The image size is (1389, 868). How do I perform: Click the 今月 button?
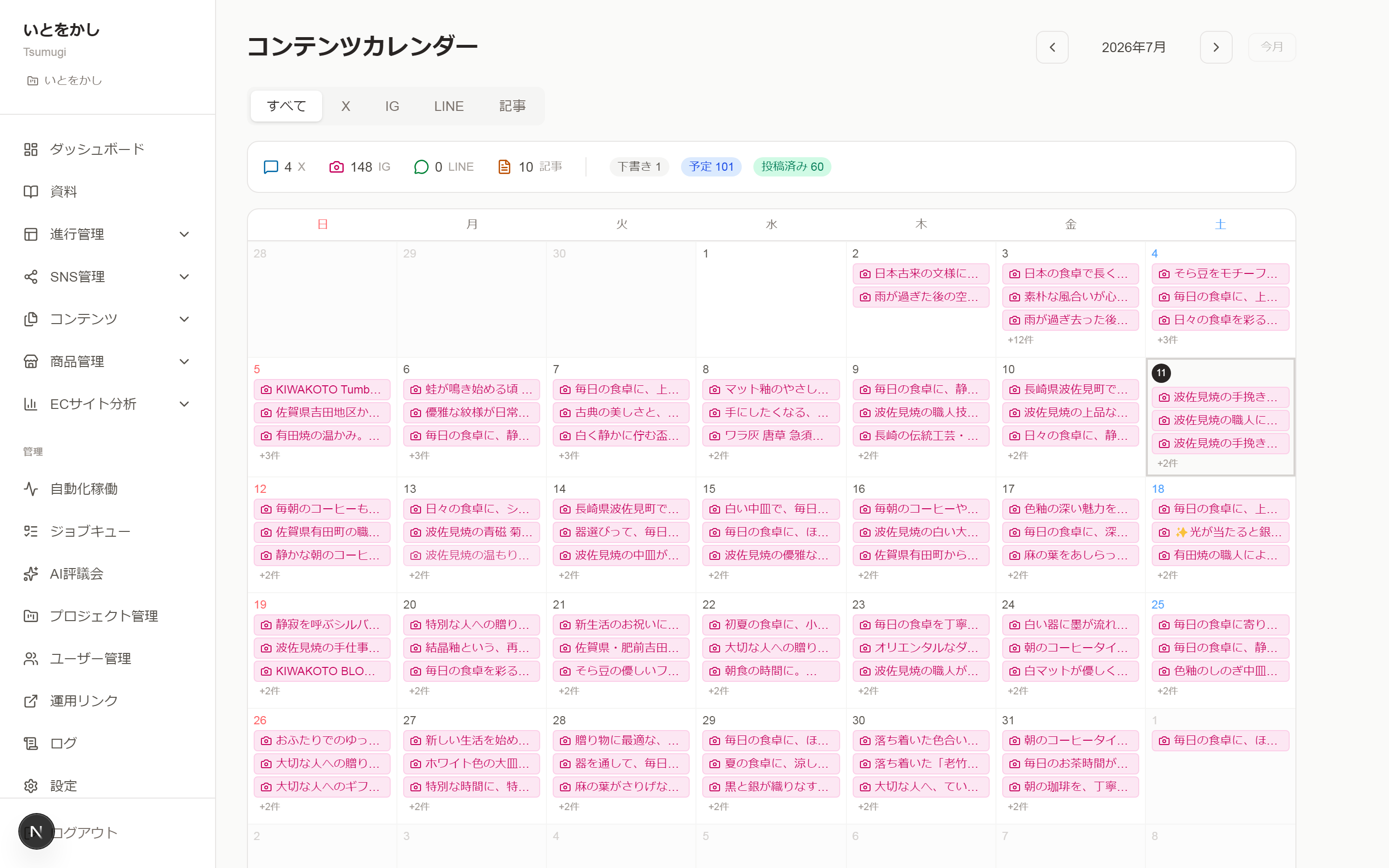(1271, 47)
